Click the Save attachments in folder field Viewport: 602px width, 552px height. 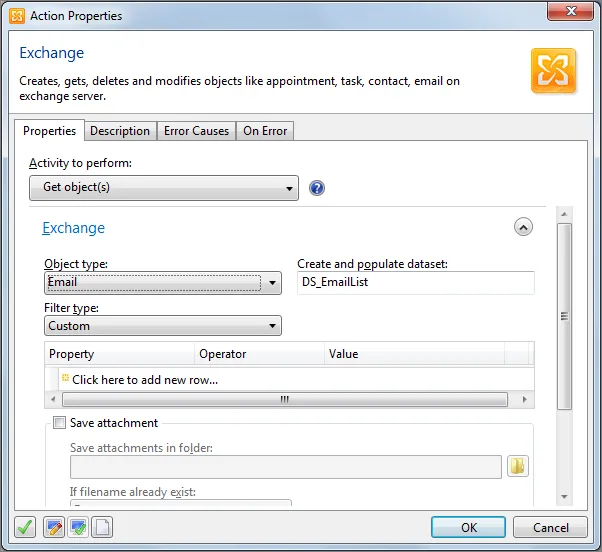[286, 467]
